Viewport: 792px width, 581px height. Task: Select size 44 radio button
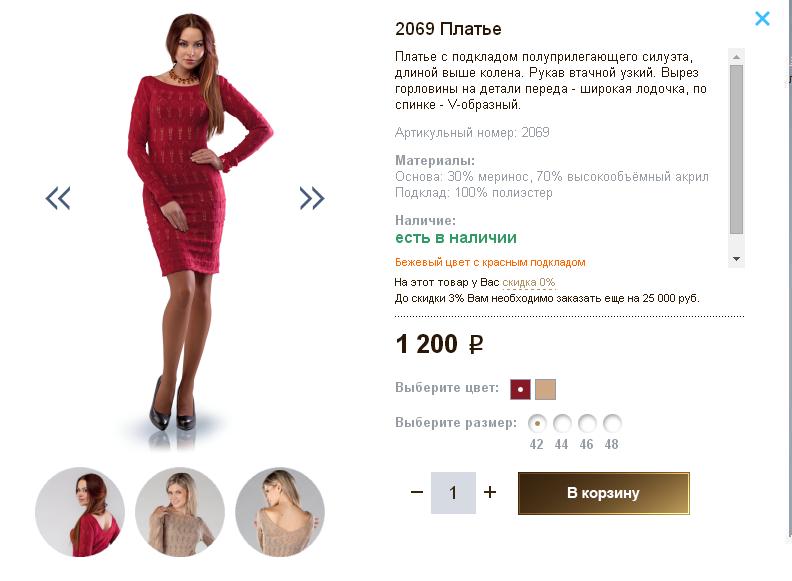click(x=562, y=423)
